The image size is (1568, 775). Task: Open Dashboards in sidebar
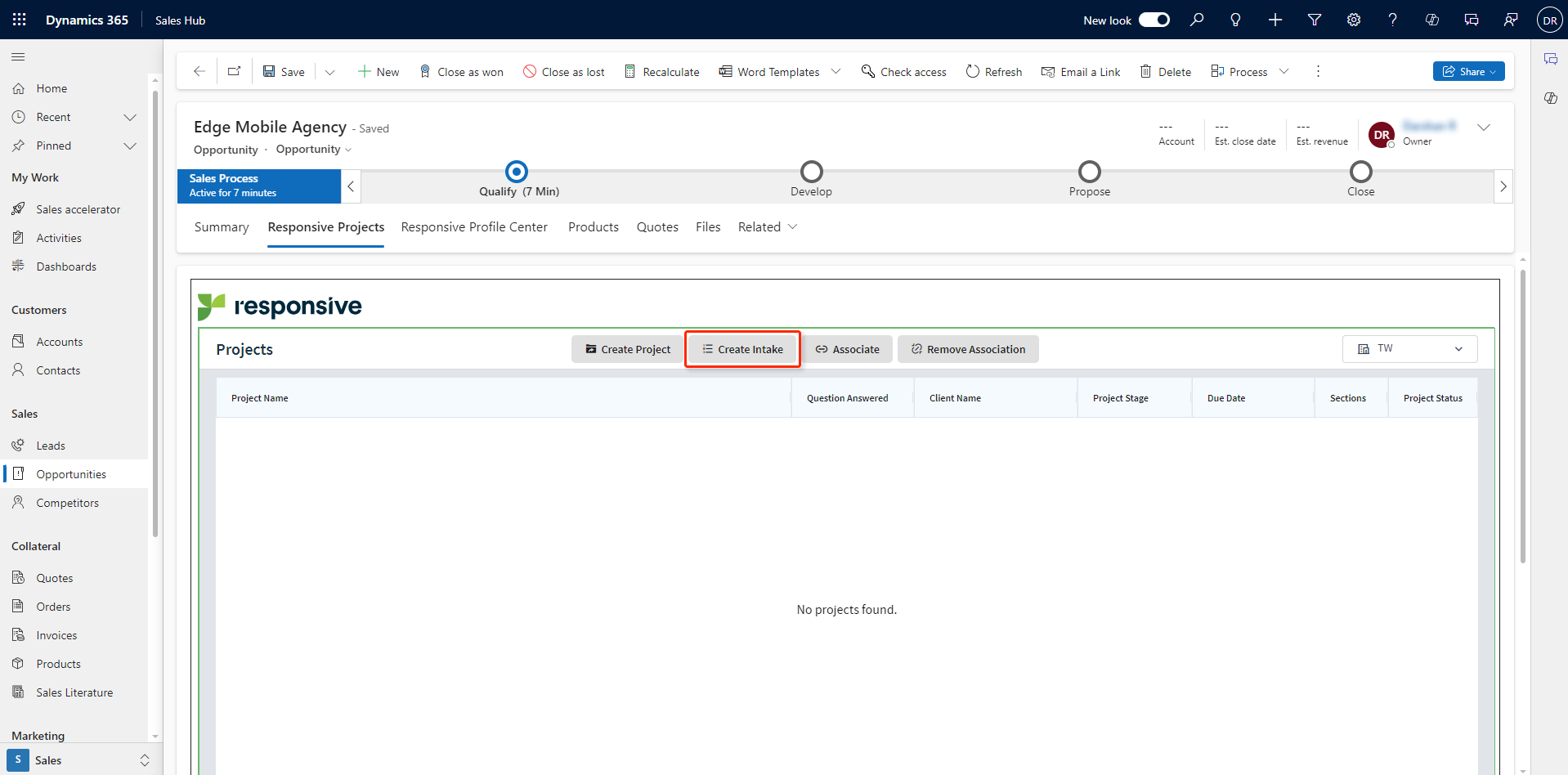(74, 267)
